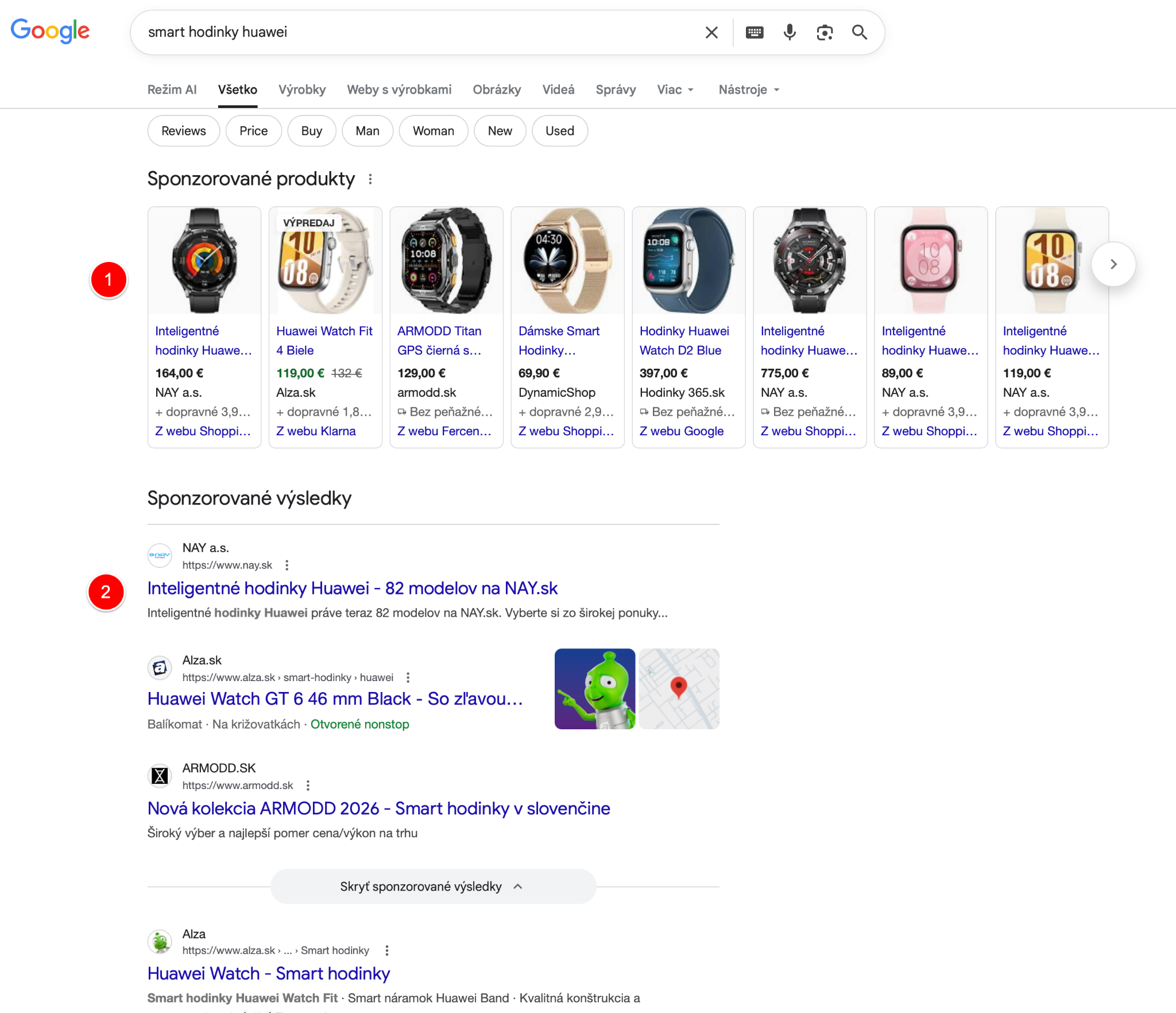Open the Správy tab
1176x1013 pixels.
616,90
